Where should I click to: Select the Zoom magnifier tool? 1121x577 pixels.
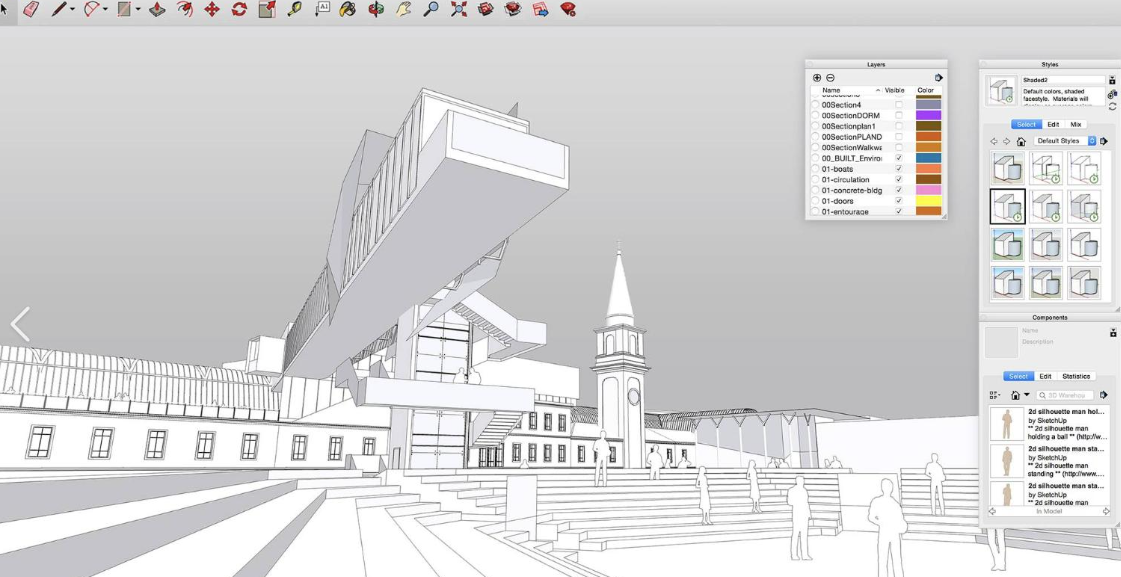(x=431, y=9)
